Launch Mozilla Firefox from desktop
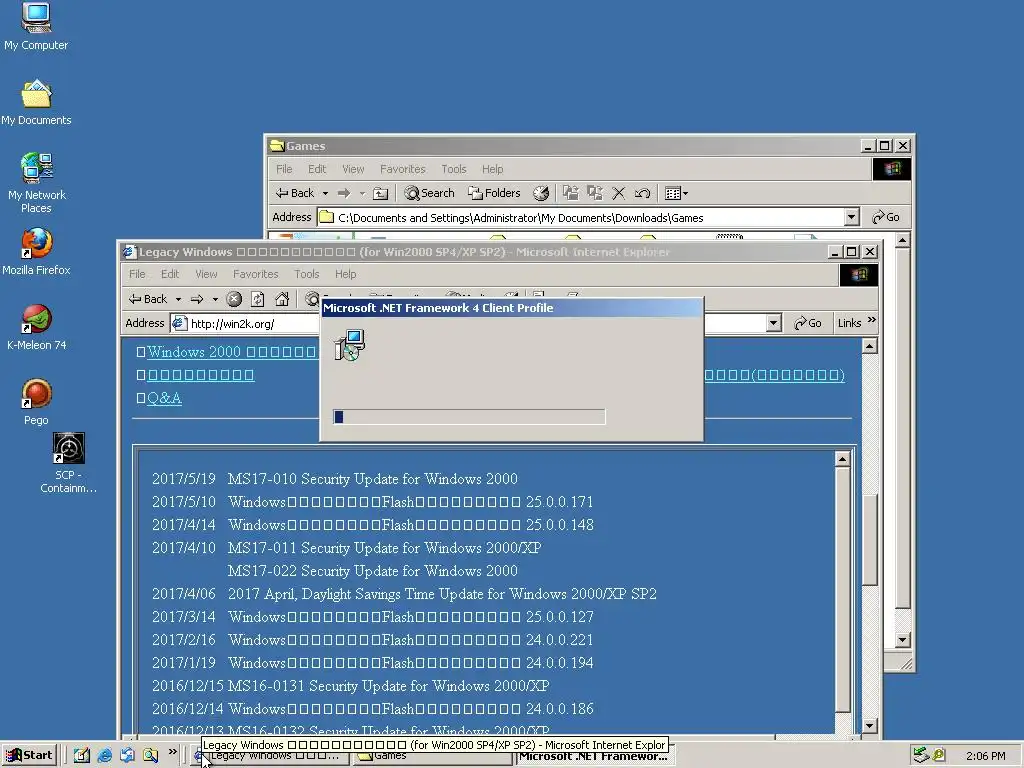 coord(36,251)
